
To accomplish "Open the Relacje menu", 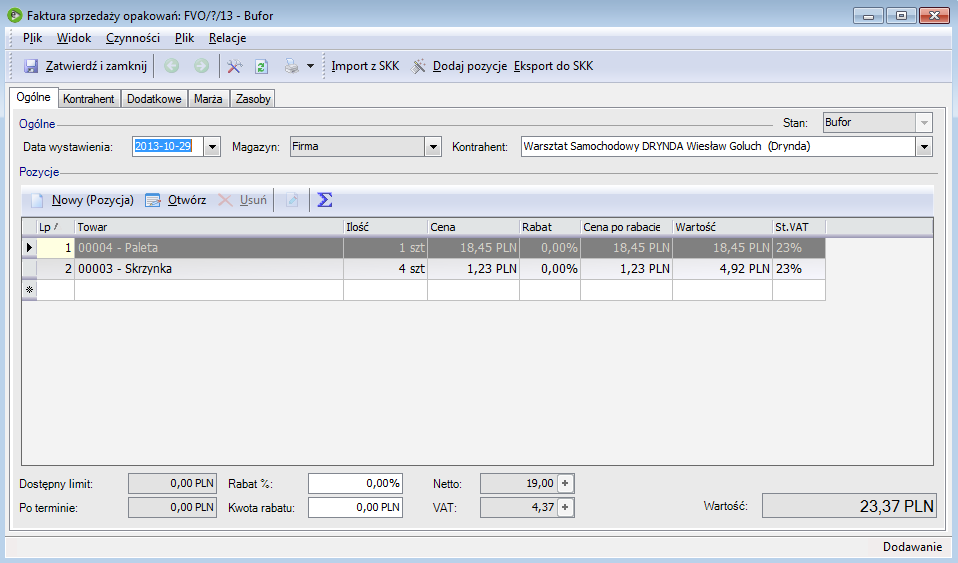I will click(x=227, y=38).
